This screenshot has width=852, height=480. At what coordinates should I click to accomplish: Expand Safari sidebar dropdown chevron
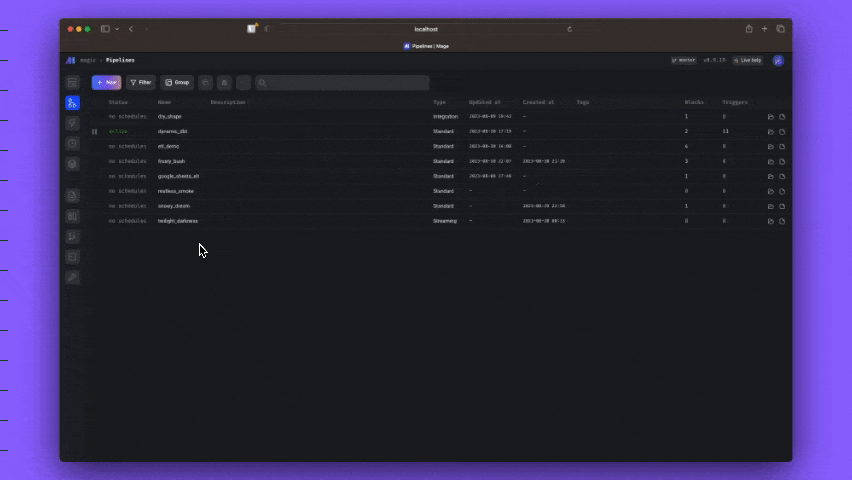point(117,29)
